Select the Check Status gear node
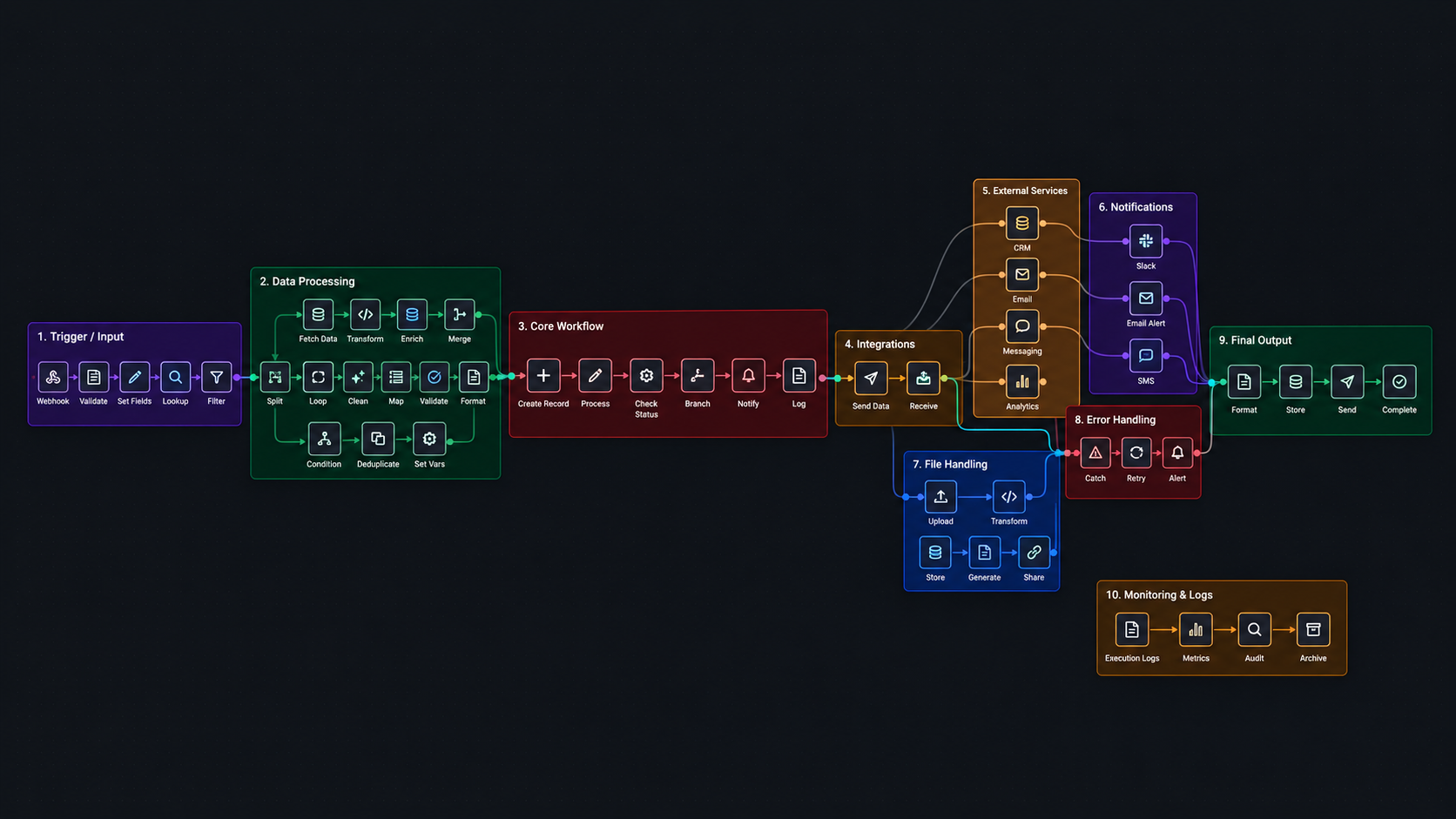Image resolution: width=1456 pixels, height=819 pixels. tap(646, 376)
